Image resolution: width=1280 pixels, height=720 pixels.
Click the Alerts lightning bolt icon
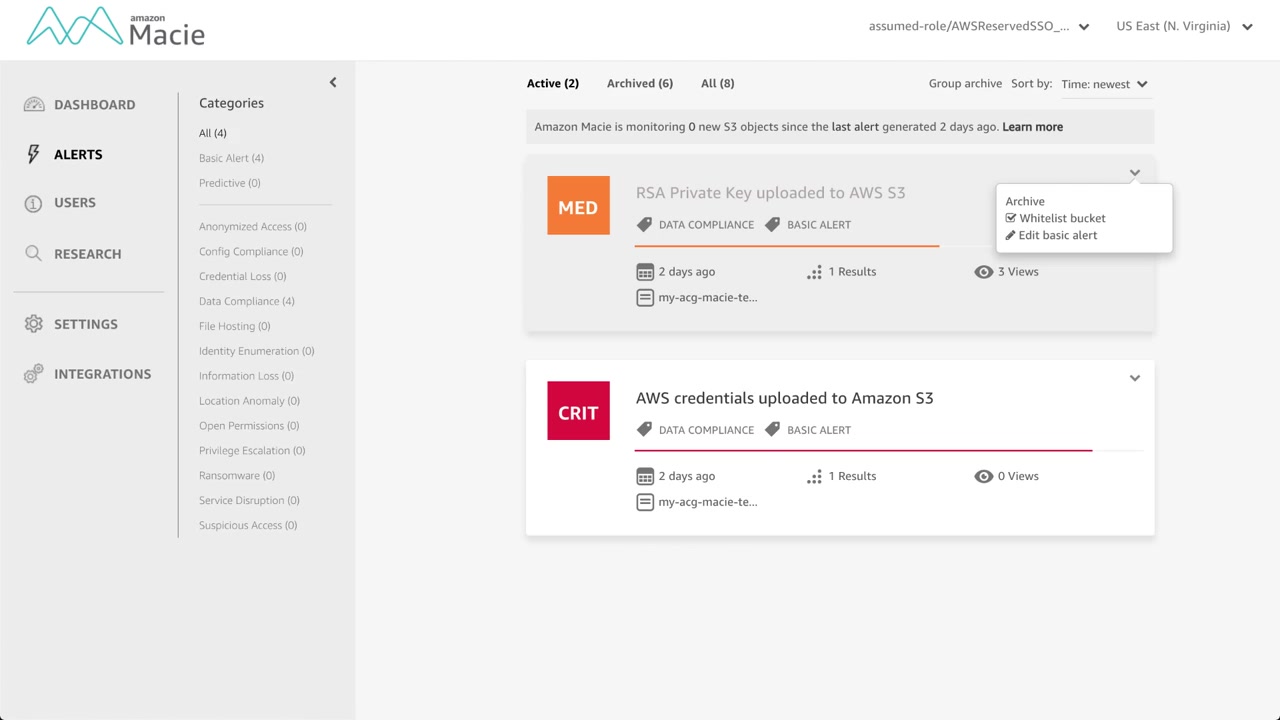(x=34, y=154)
